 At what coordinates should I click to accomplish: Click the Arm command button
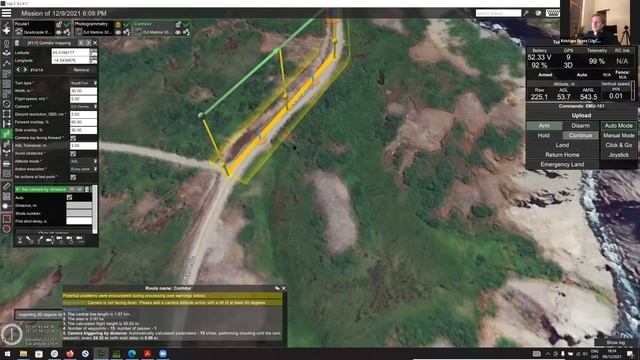pyautogui.click(x=544, y=126)
